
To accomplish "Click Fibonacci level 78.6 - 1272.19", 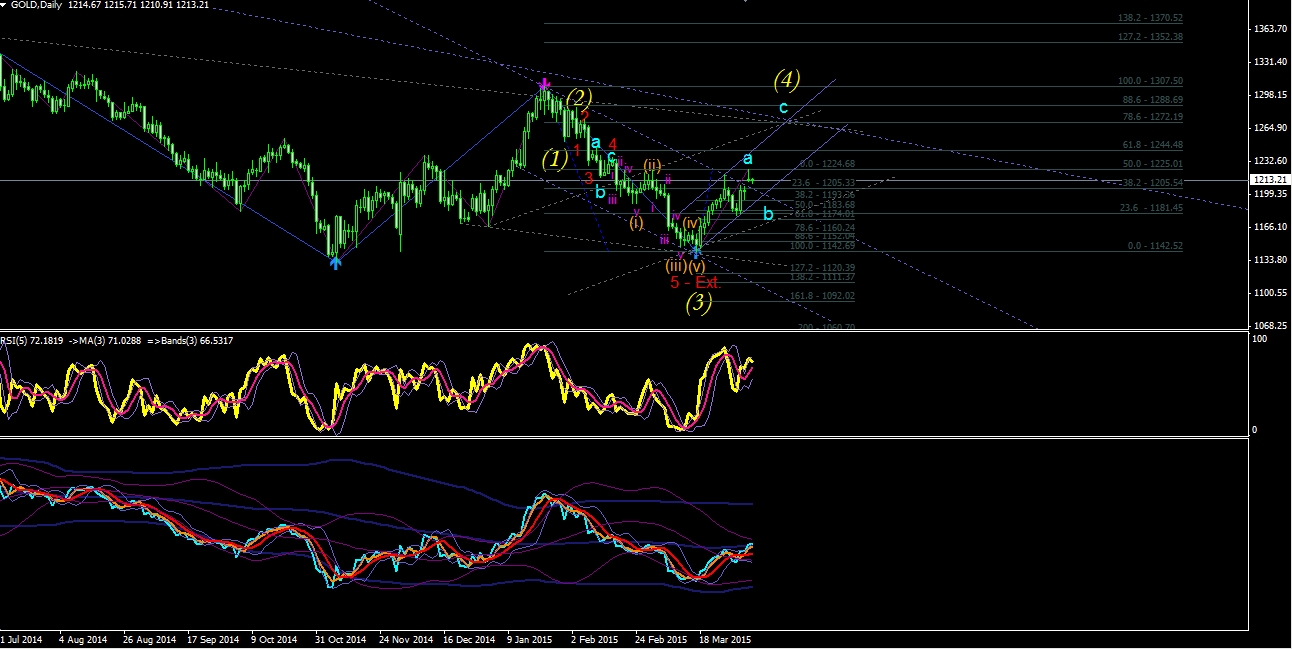I will tap(1152, 117).
